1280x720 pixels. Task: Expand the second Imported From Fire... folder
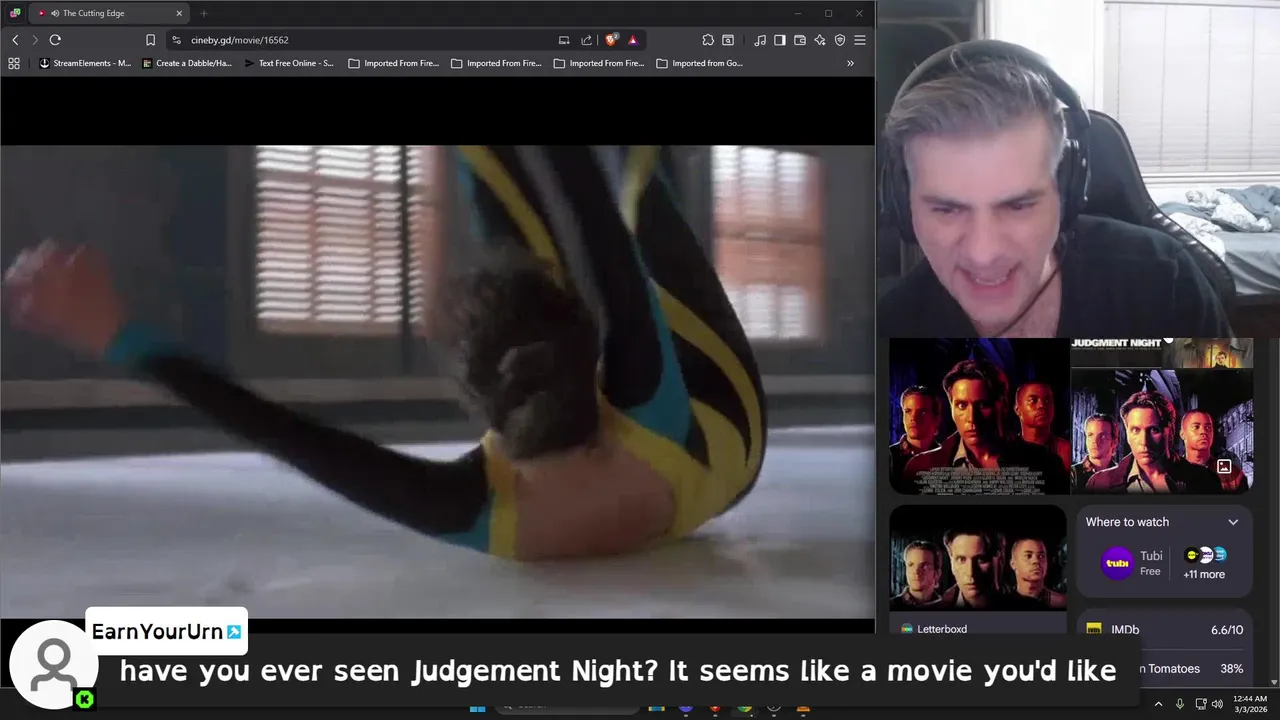coord(496,63)
